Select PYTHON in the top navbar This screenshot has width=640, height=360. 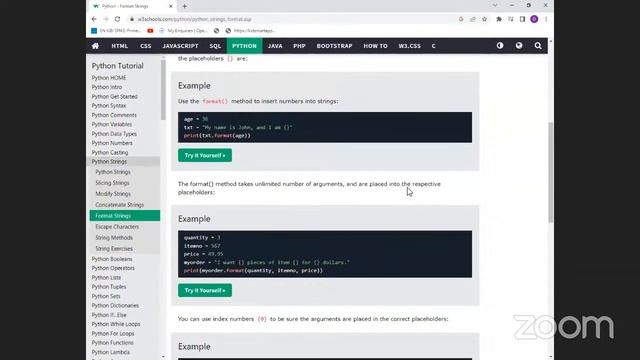(244, 46)
